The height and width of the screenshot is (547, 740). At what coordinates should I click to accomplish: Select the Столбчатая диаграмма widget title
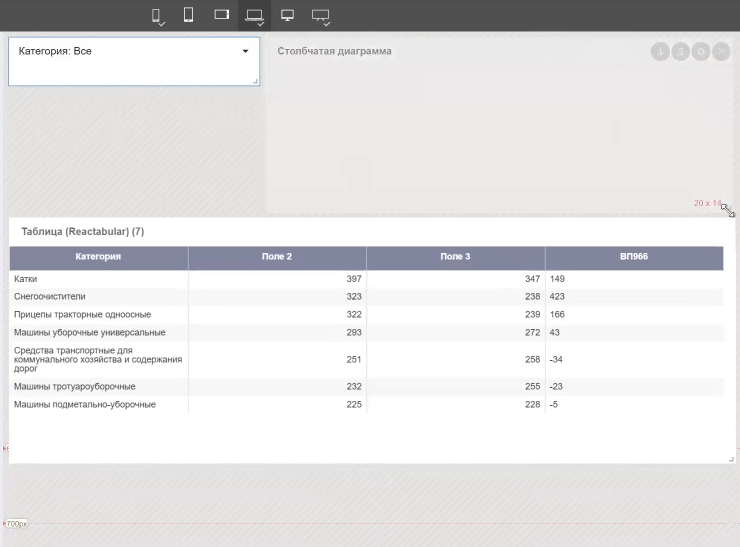[334, 51]
